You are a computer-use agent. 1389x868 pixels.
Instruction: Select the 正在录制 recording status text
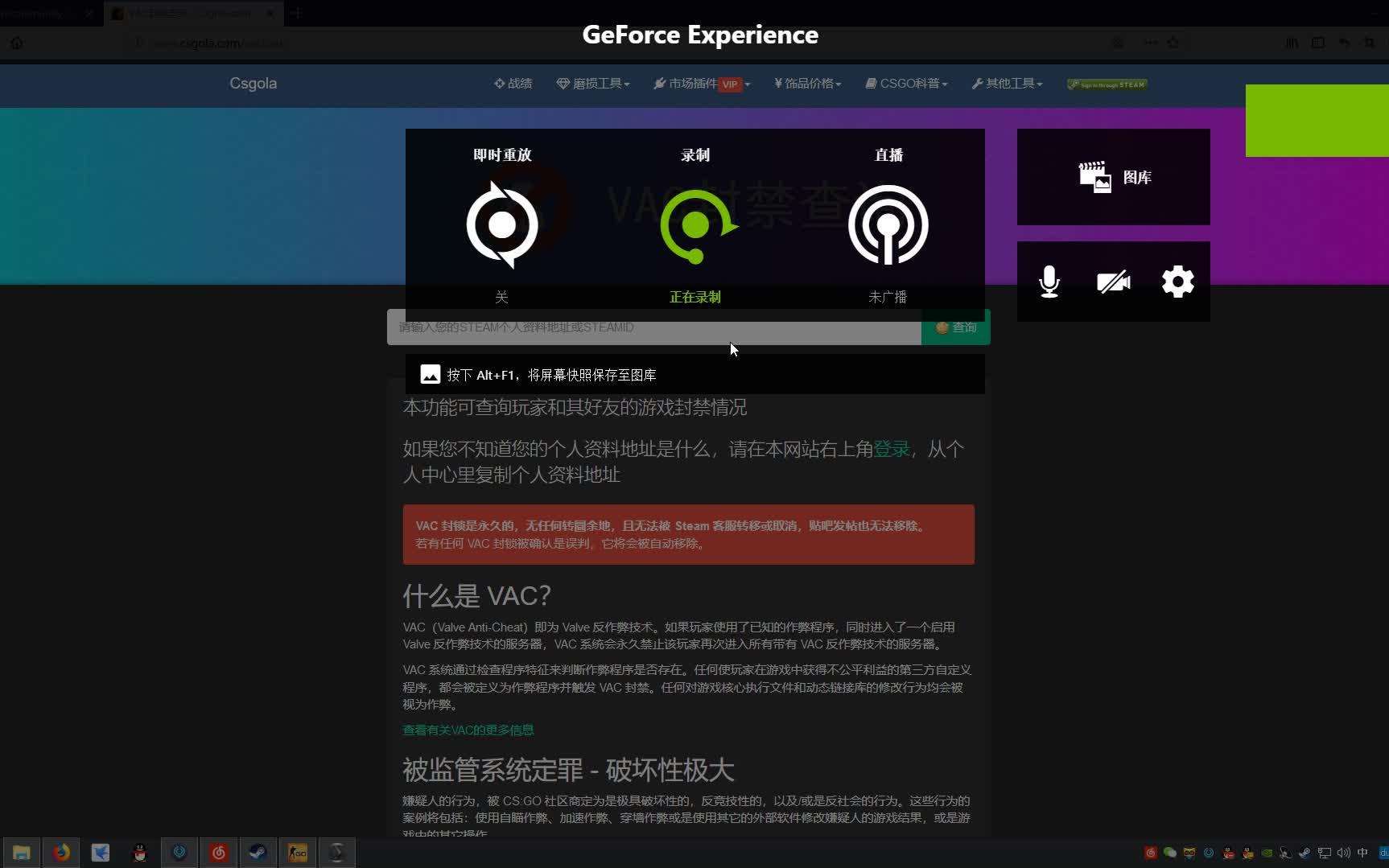tap(695, 297)
